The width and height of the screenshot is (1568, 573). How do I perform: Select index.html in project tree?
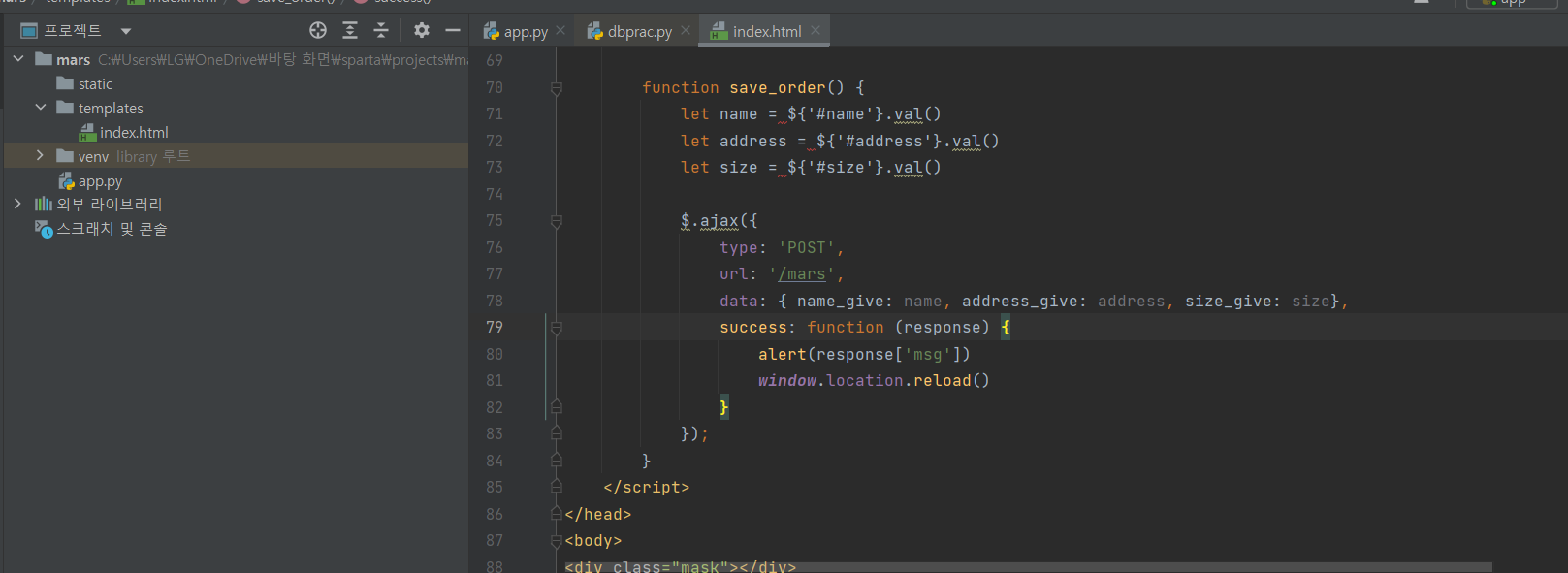134,132
